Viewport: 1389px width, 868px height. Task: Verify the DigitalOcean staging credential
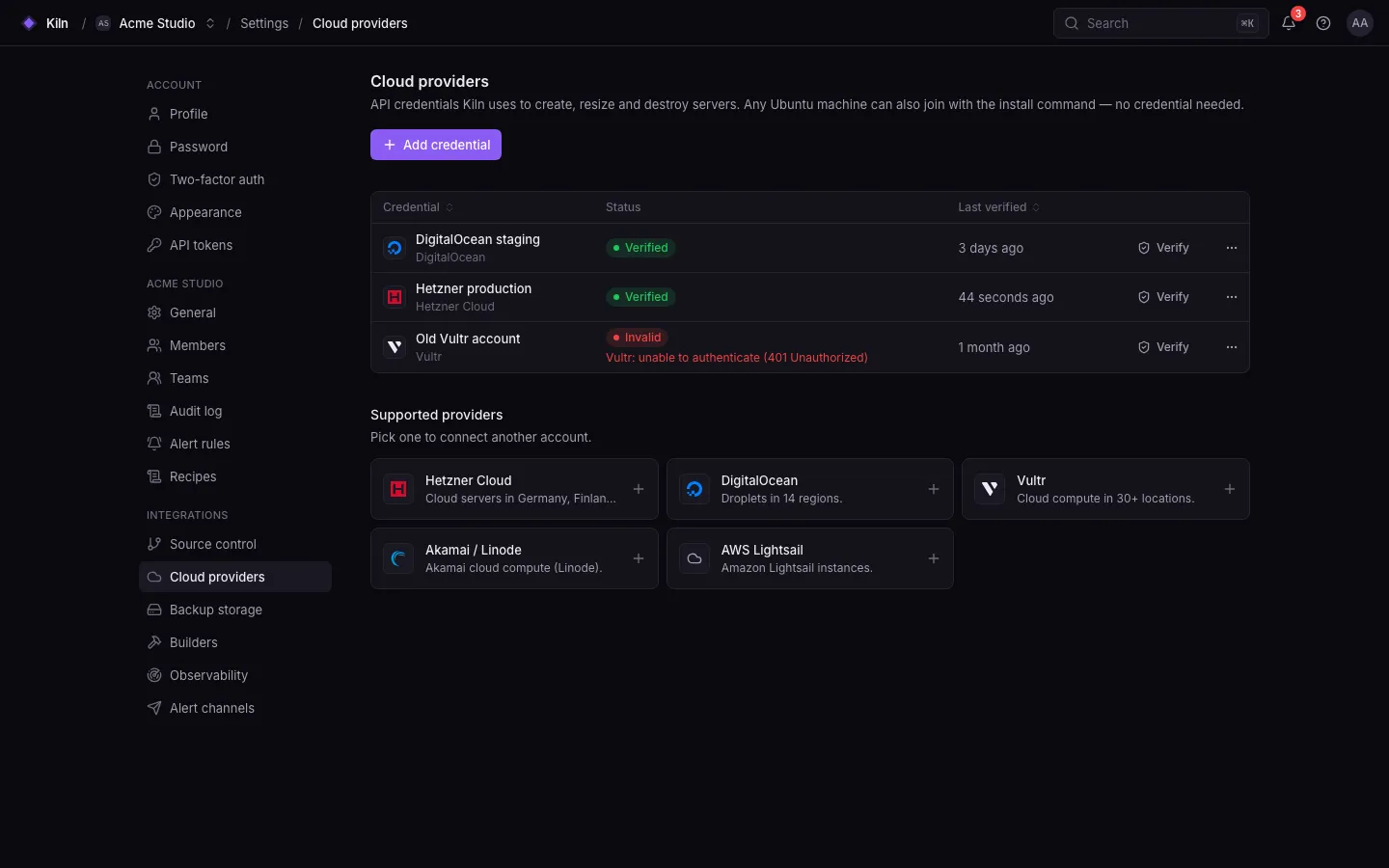1163,248
